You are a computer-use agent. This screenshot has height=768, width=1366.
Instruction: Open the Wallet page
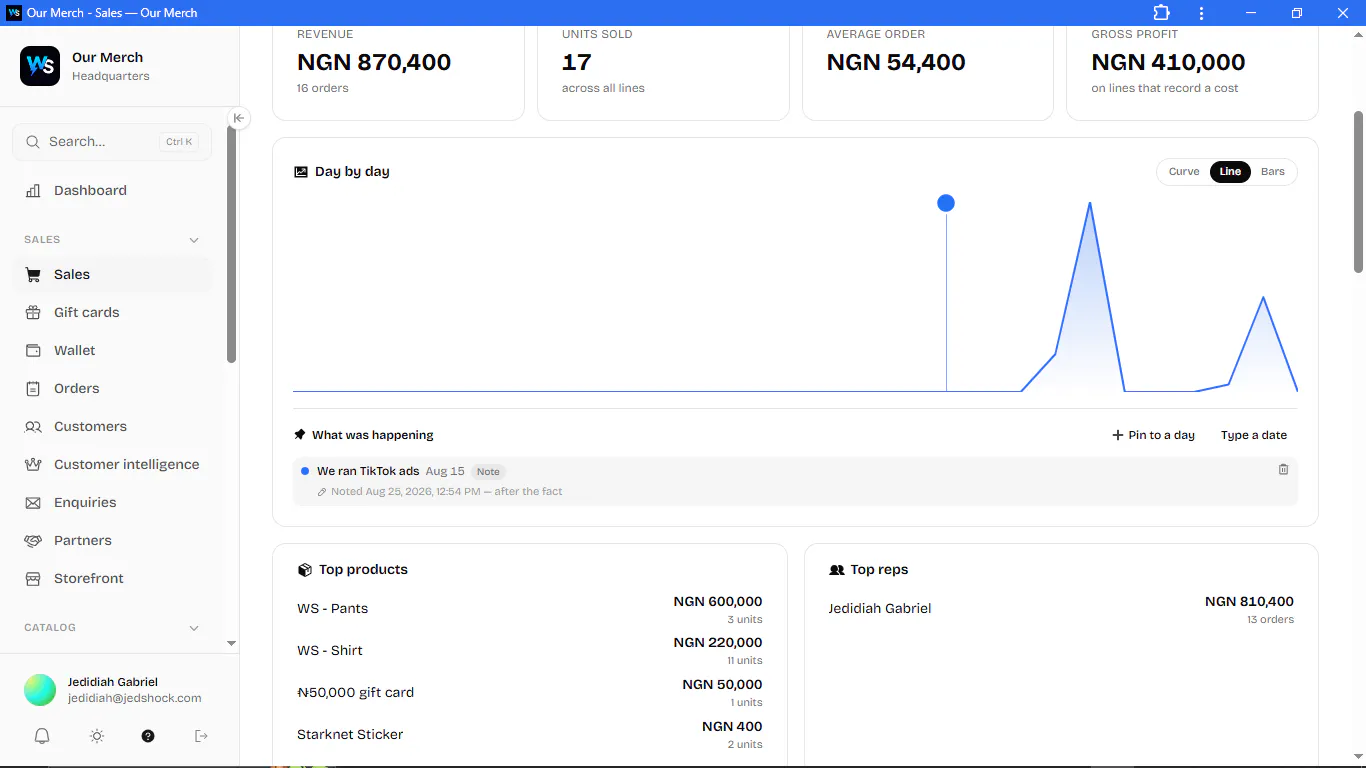click(112, 351)
